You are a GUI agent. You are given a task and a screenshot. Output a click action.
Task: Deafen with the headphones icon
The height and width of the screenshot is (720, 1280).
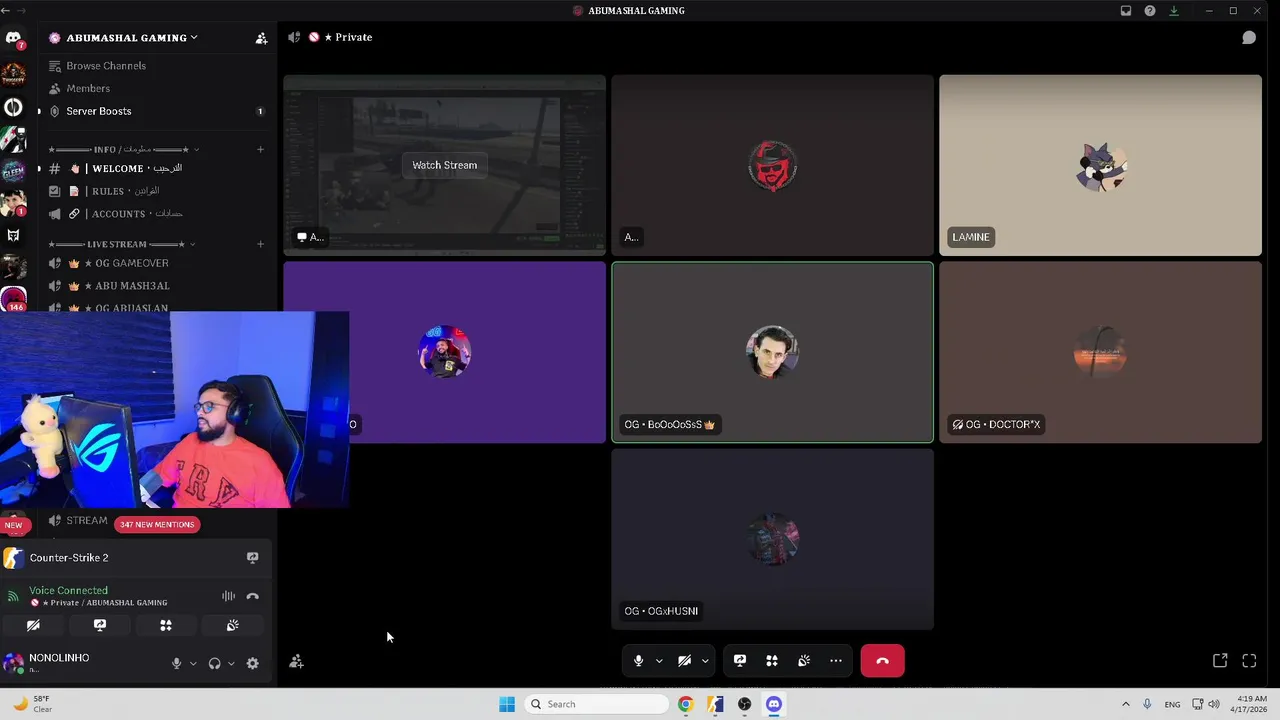214,663
